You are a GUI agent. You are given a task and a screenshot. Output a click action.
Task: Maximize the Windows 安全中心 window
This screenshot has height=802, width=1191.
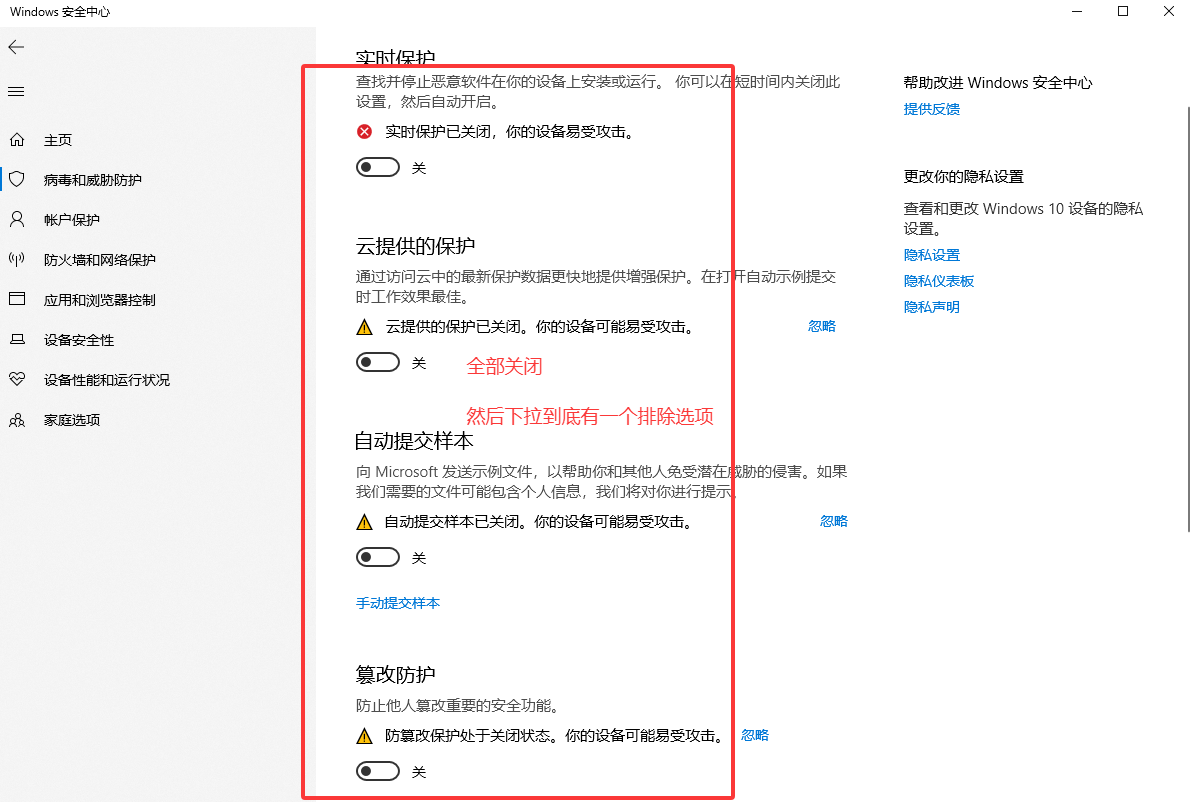coord(1123,11)
